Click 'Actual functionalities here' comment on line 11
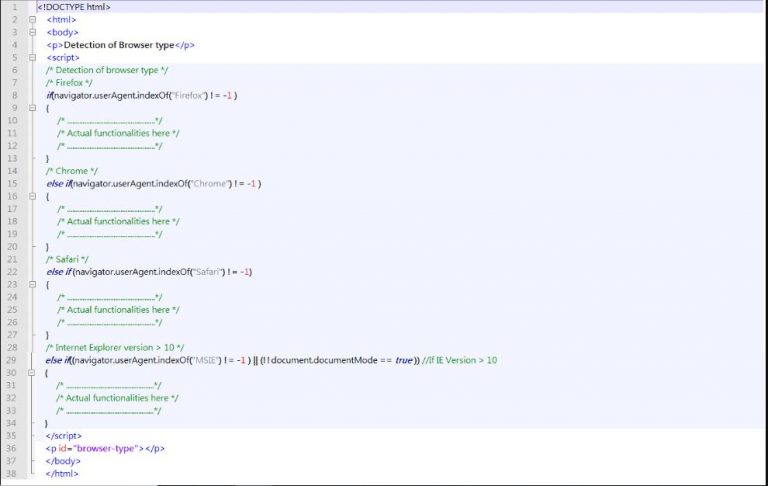Viewport: 768px width, 486px height. click(x=118, y=133)
